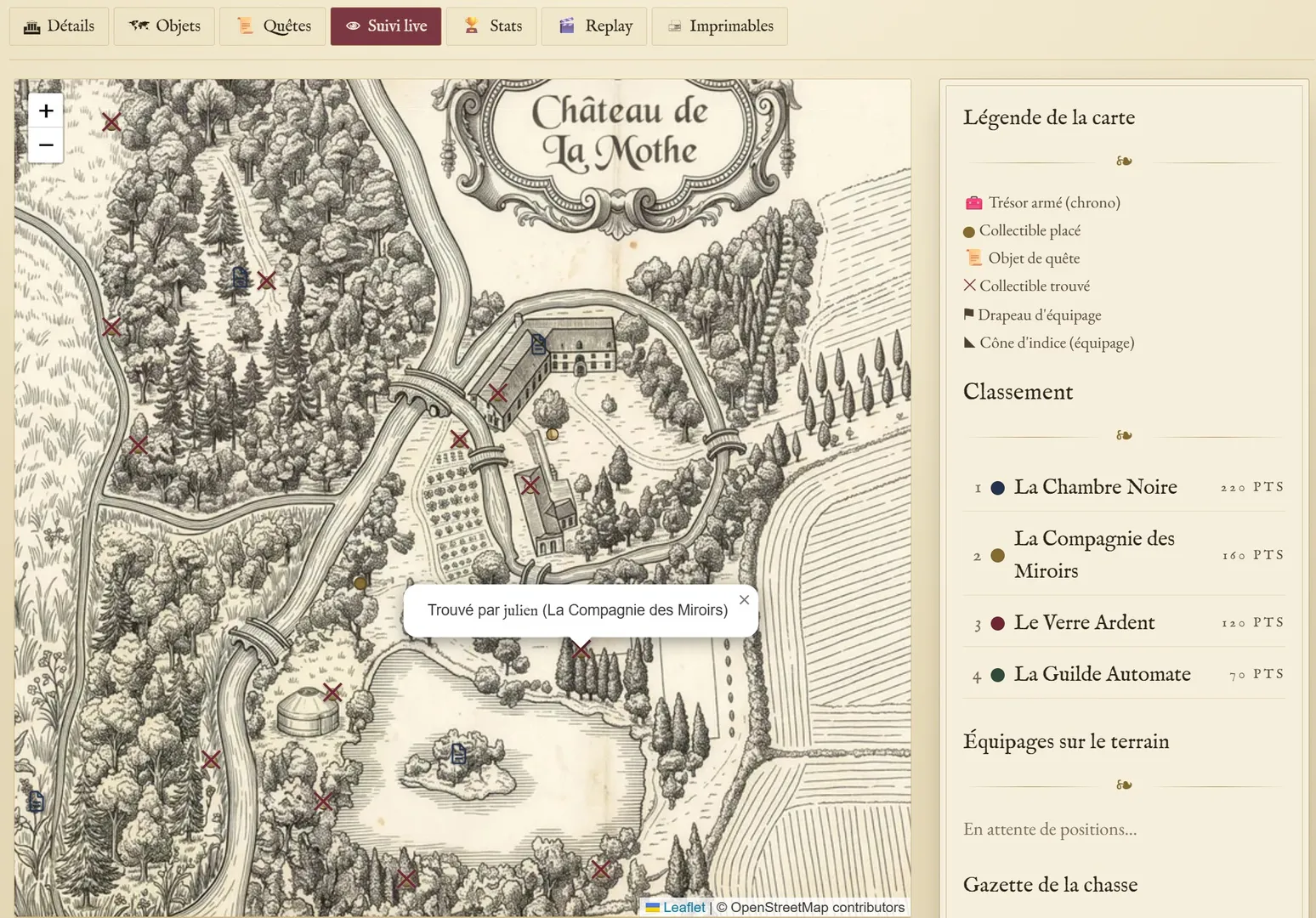1316x918 pixels.
Task: Click the green La Guilde Automate team dot
Action: (x=998, y=675)
